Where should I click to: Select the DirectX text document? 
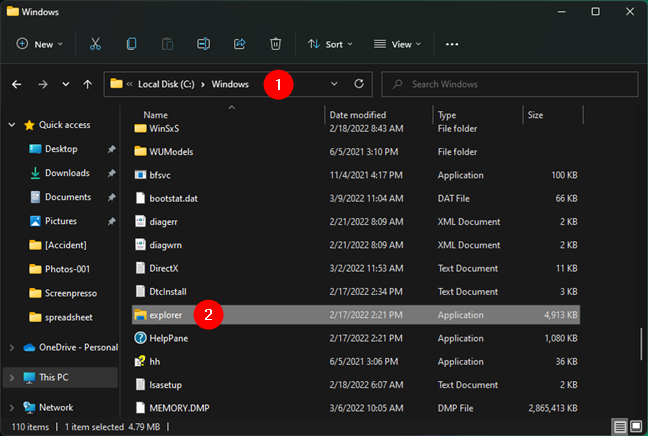[x=164, y=268]
